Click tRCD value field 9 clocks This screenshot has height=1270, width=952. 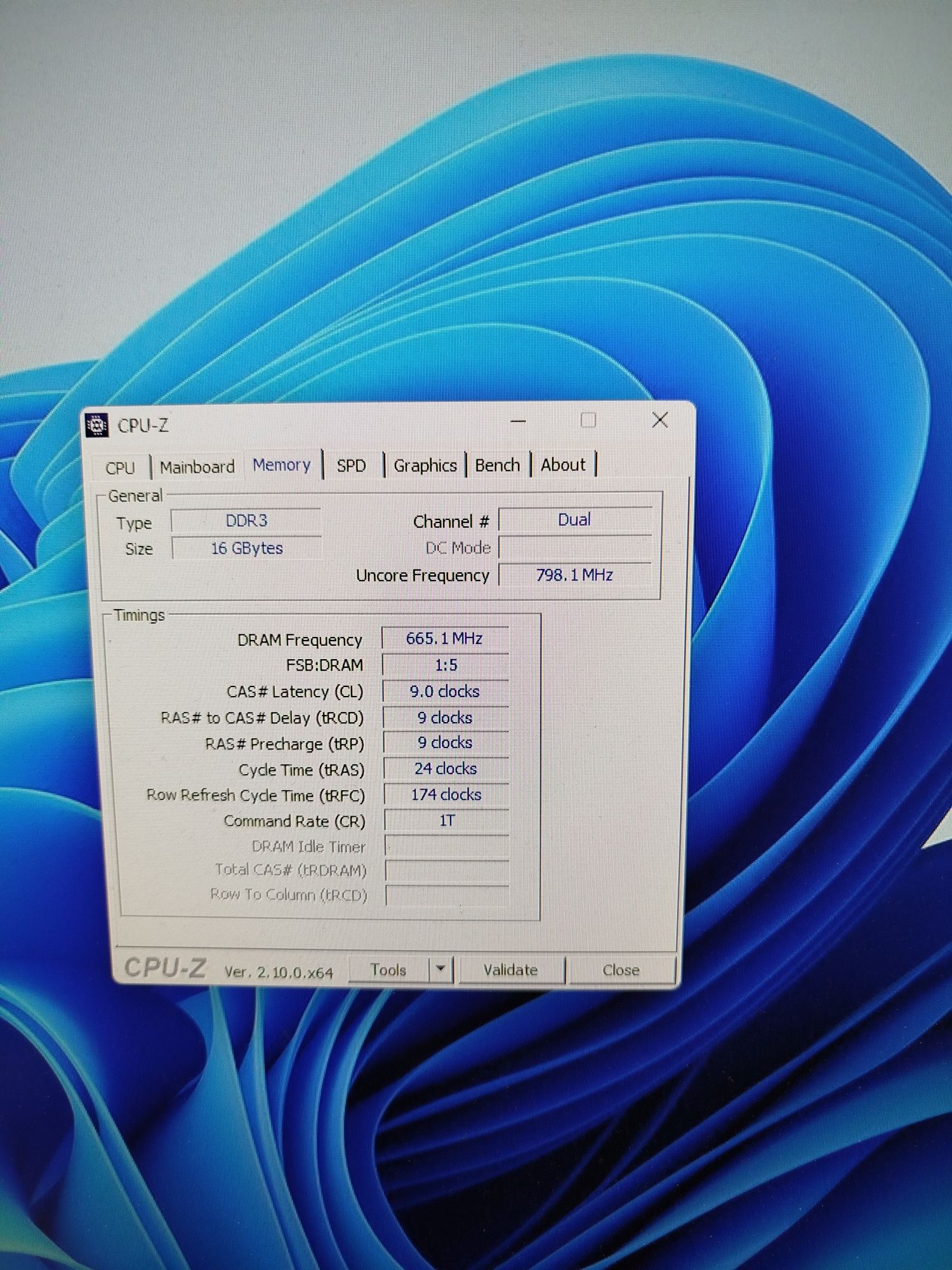[x=446, y=718]
